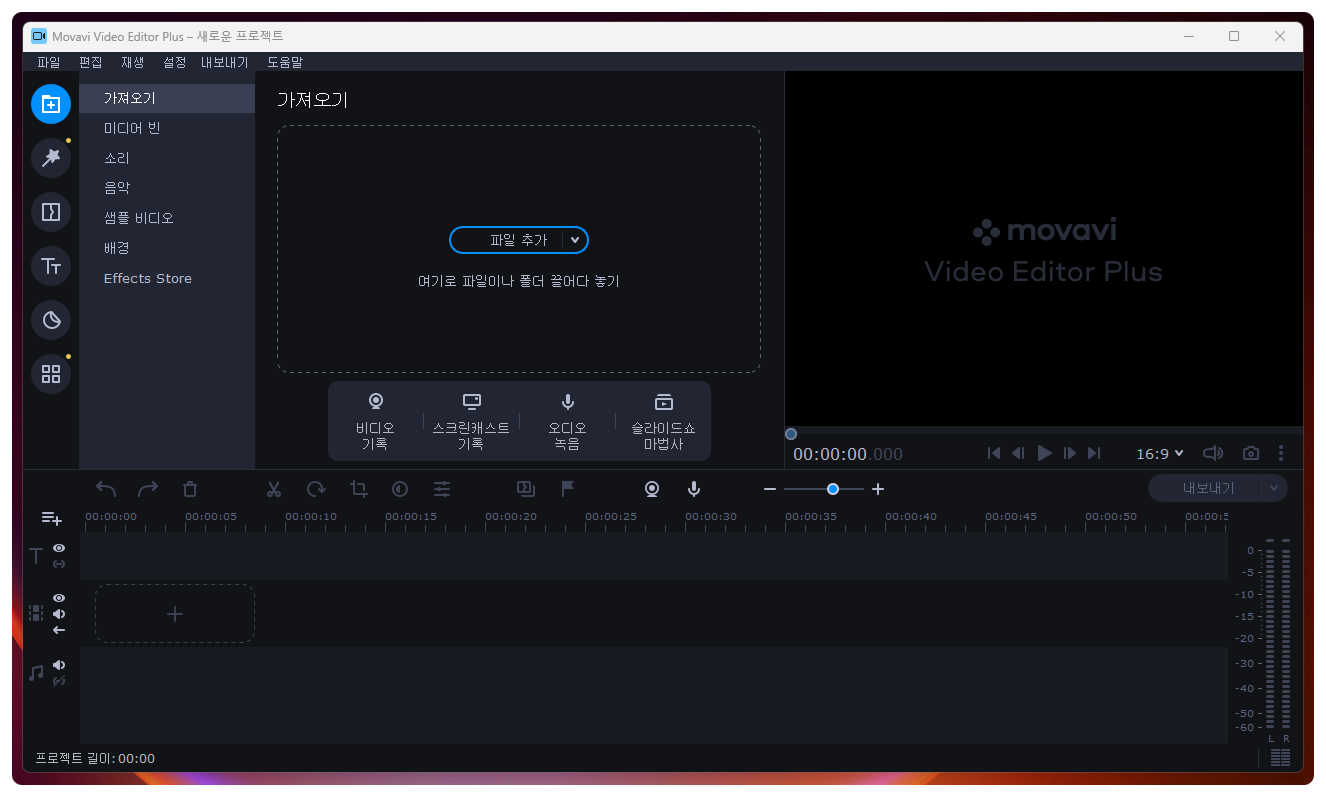Step one frame backward in the player
Image resolution: width=1326 pixels, height=797 pixels.
[x=1018, y=453]
